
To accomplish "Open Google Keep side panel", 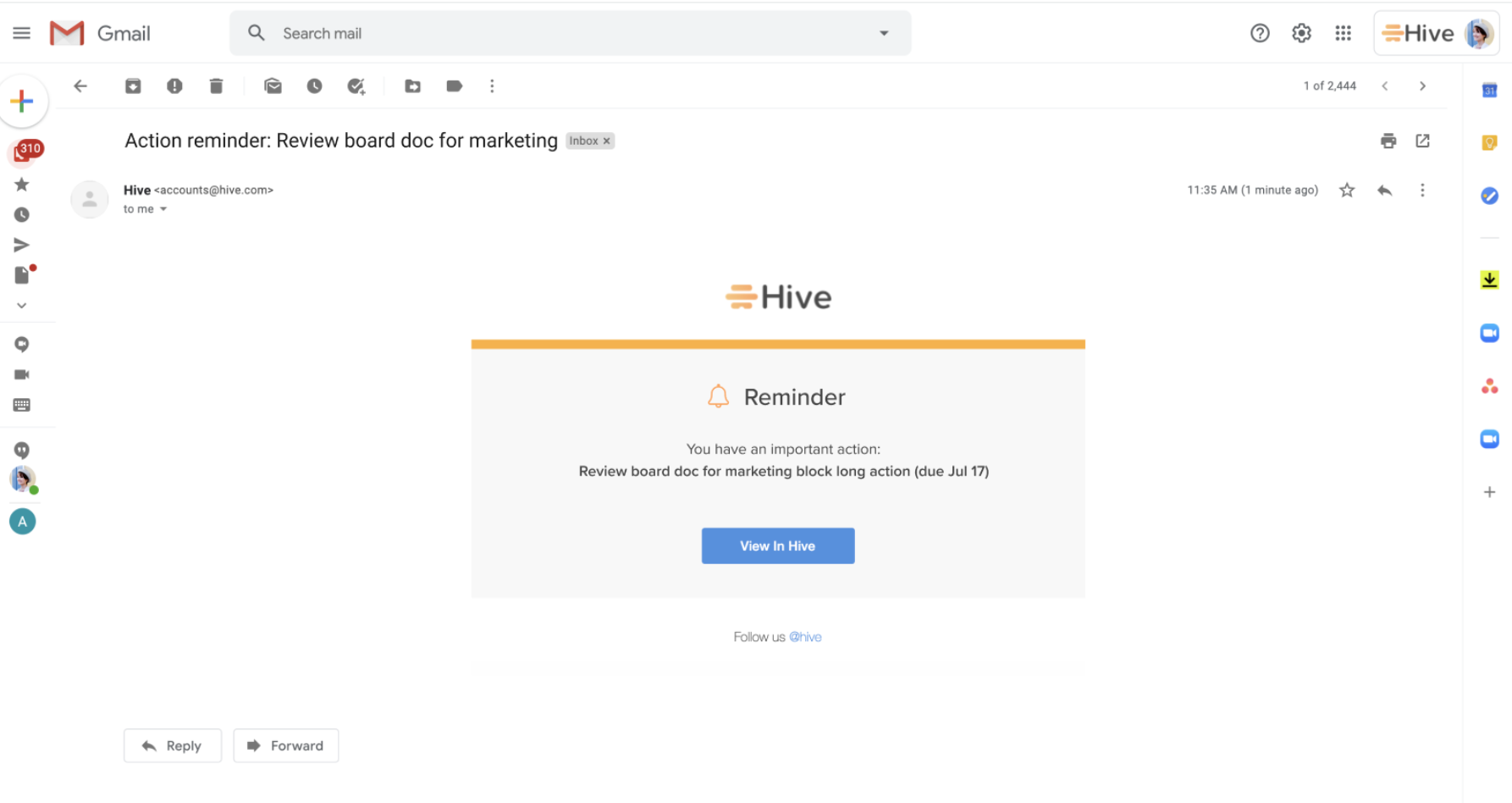I will click(1489, 143).
